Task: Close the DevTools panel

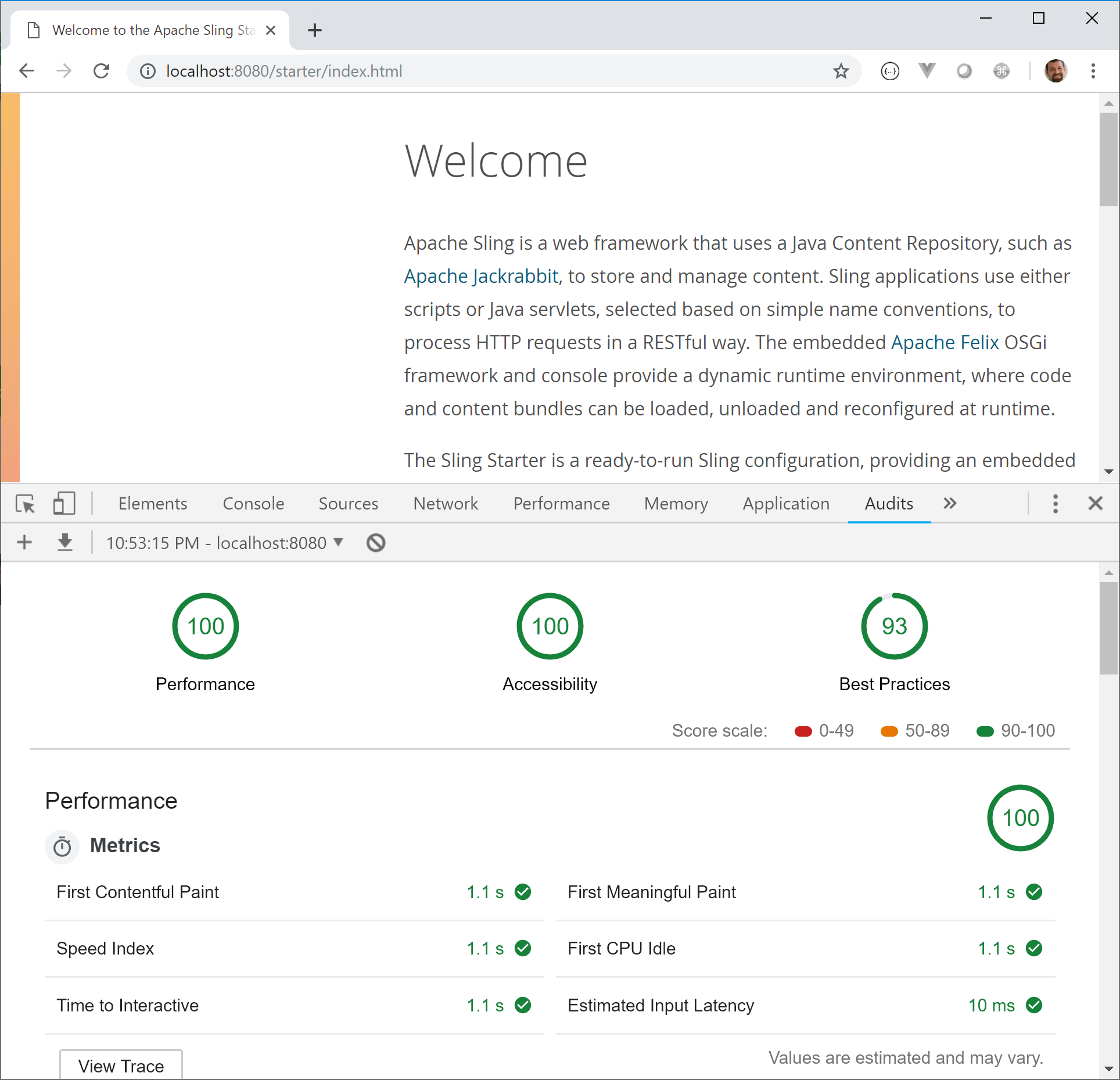Action: click(1095, 504)
